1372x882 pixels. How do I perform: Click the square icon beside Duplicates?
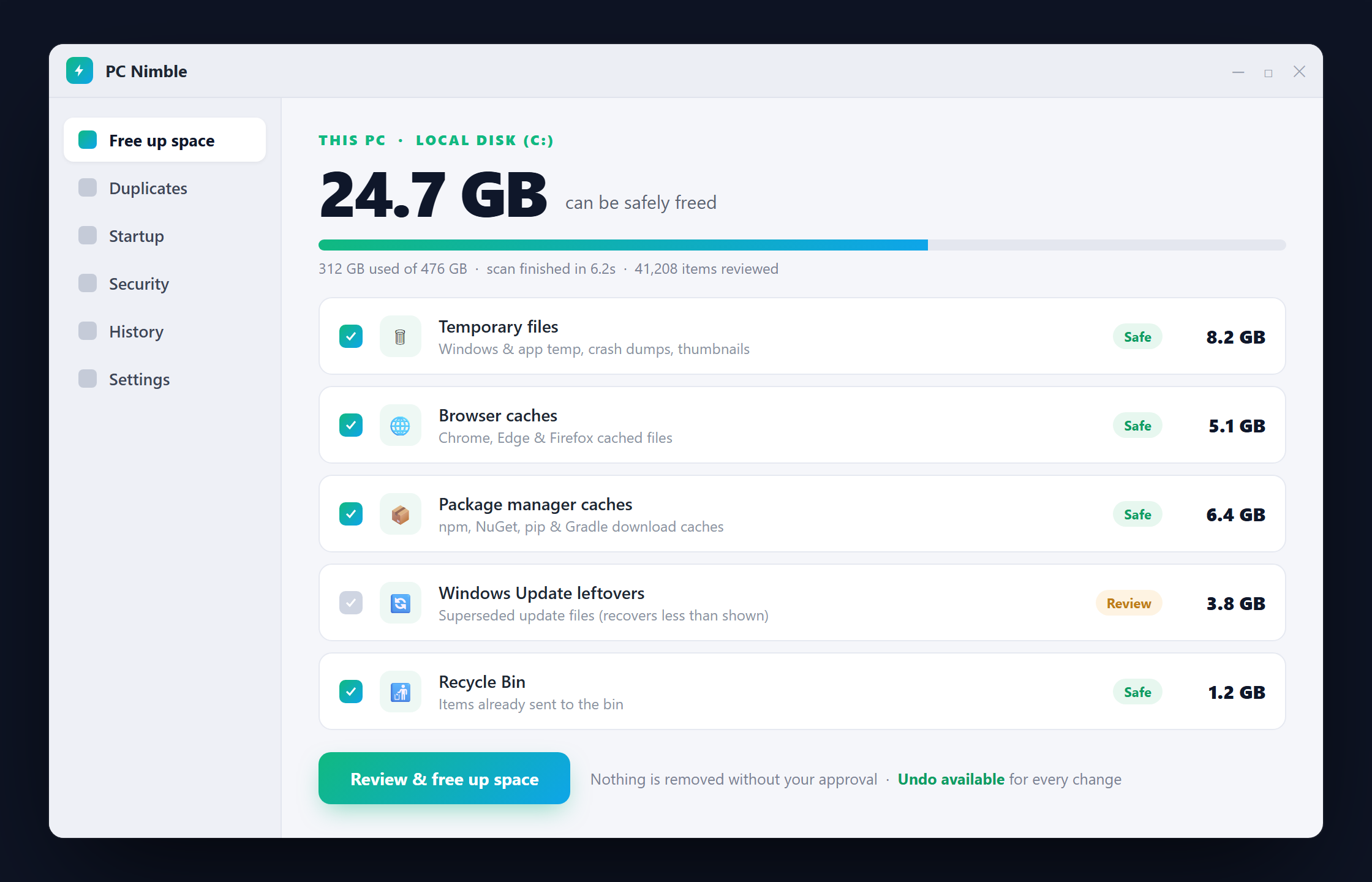point(88,187)
